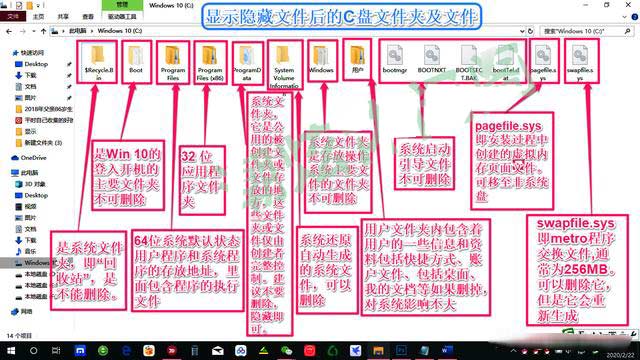Open recent locations dropdown arrow
640x360 pixels.
coord(33,31)
